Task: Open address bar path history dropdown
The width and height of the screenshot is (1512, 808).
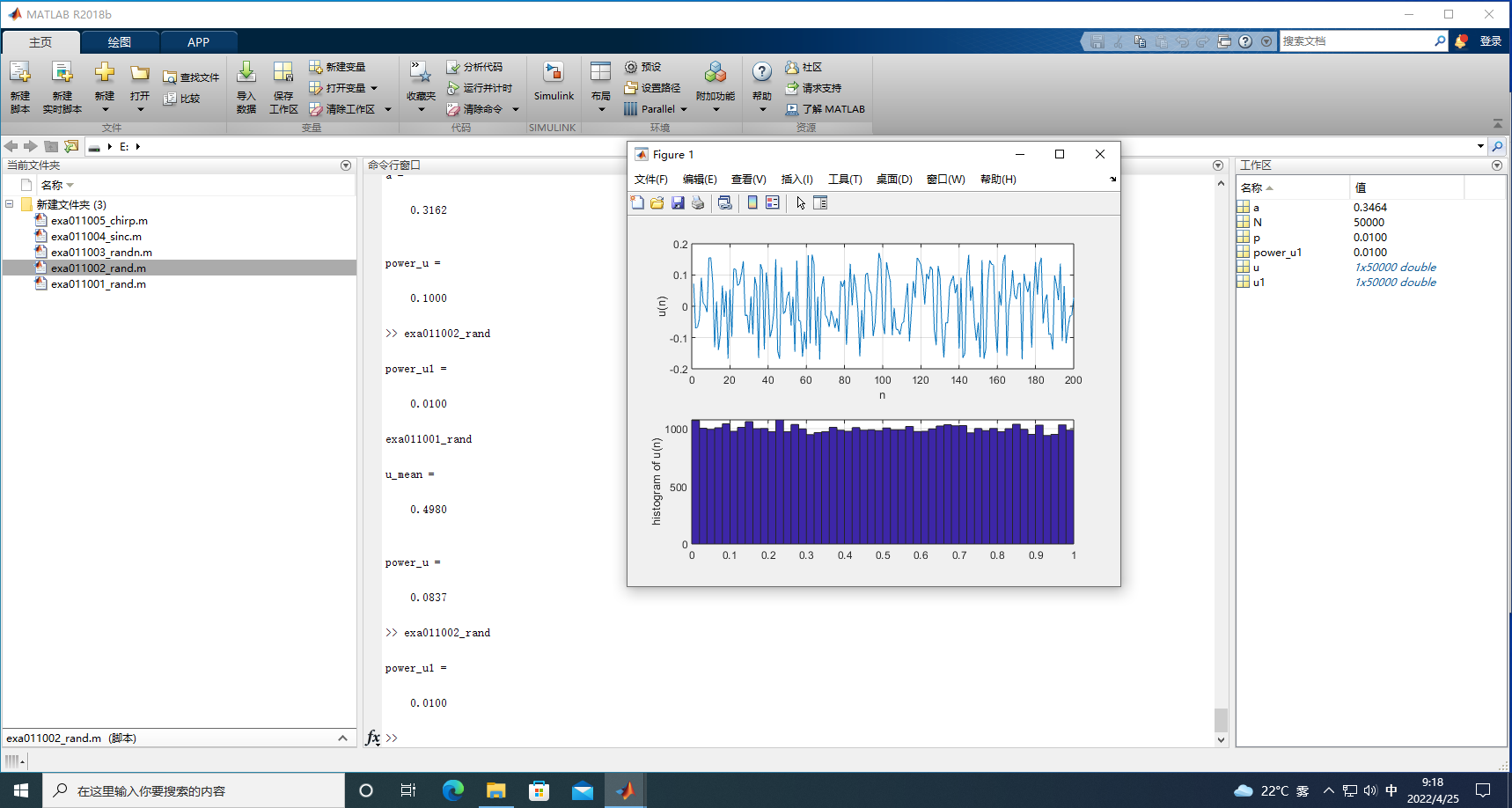Action: click(x=1480, y=146)
